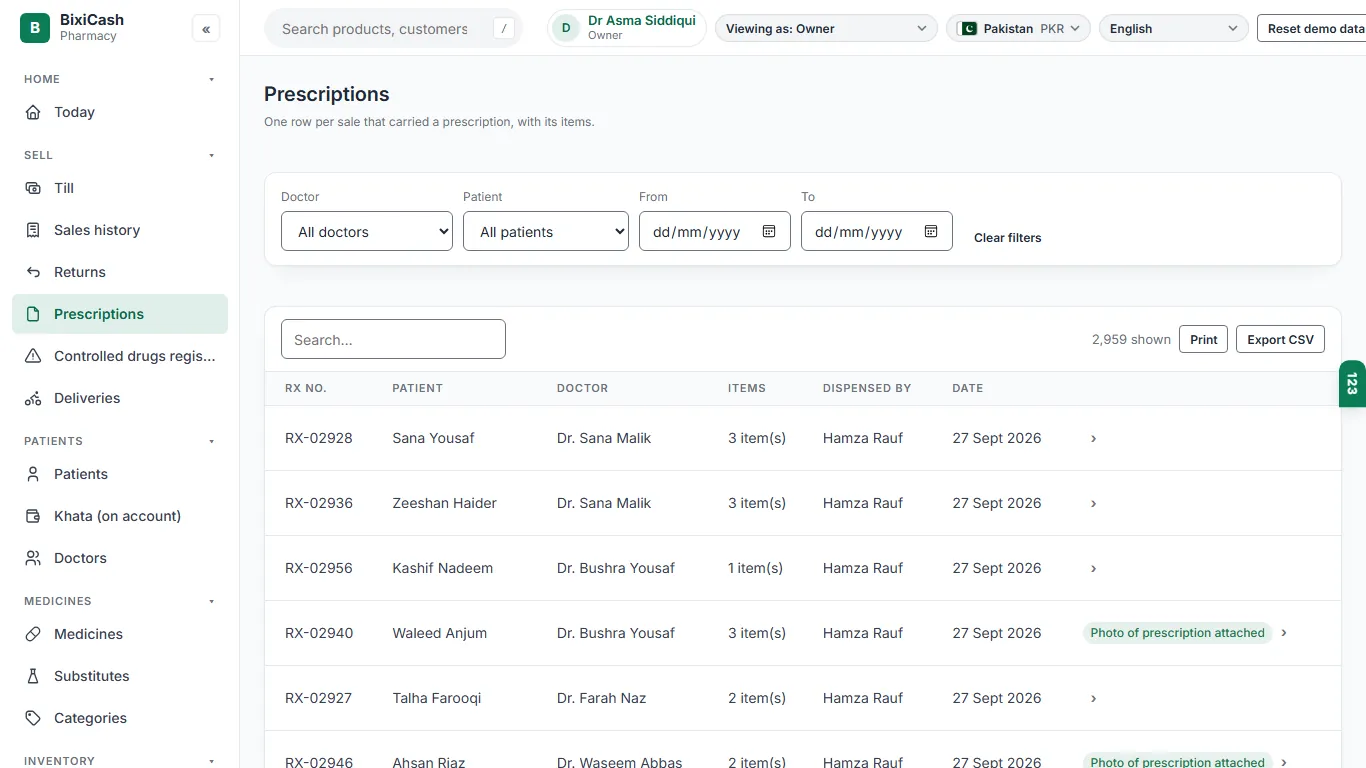Click the Sales history receipt icon

tap(34, 230)
